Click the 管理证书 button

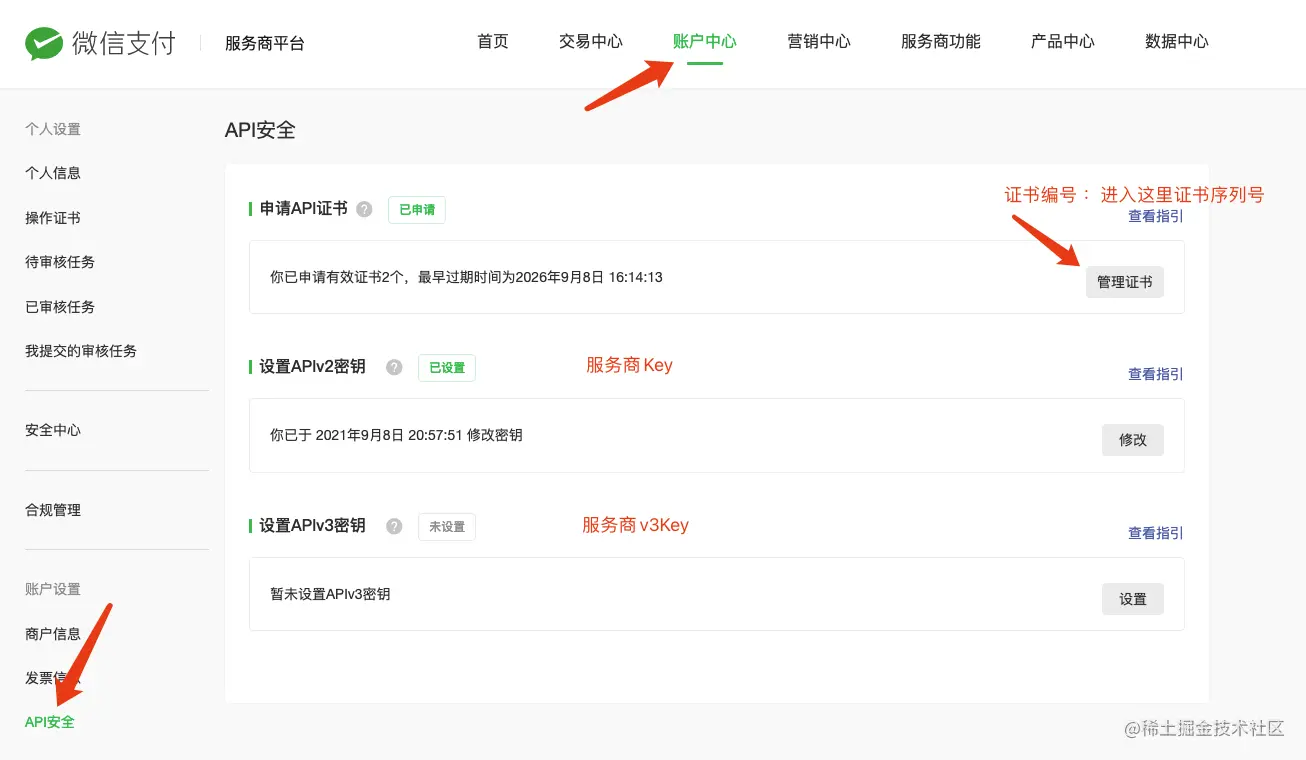pyautogui.click(x=1125, y=282)
